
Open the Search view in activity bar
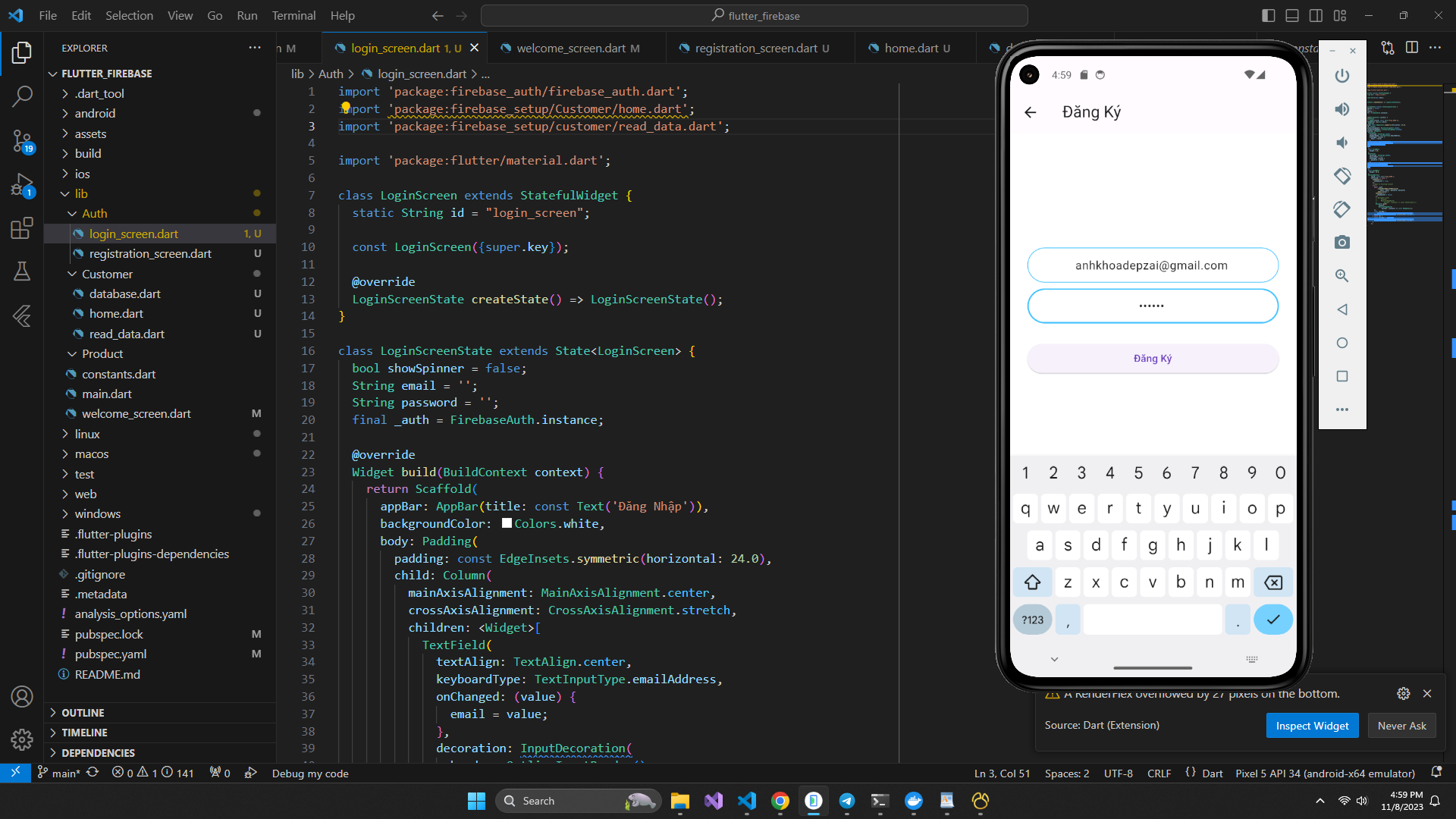(22, 96)
